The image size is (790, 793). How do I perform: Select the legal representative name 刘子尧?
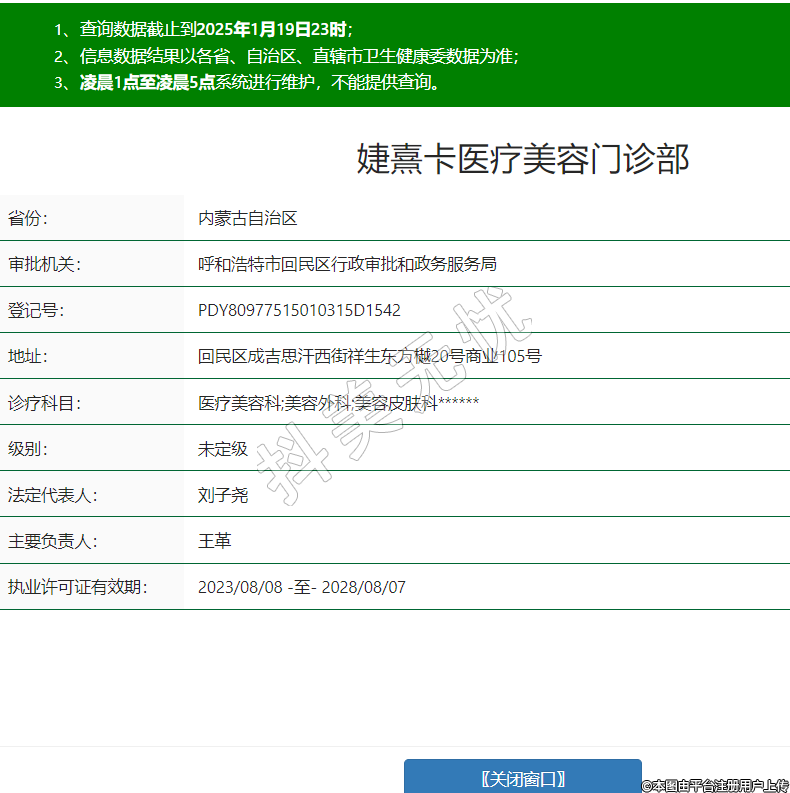(222, 495)
